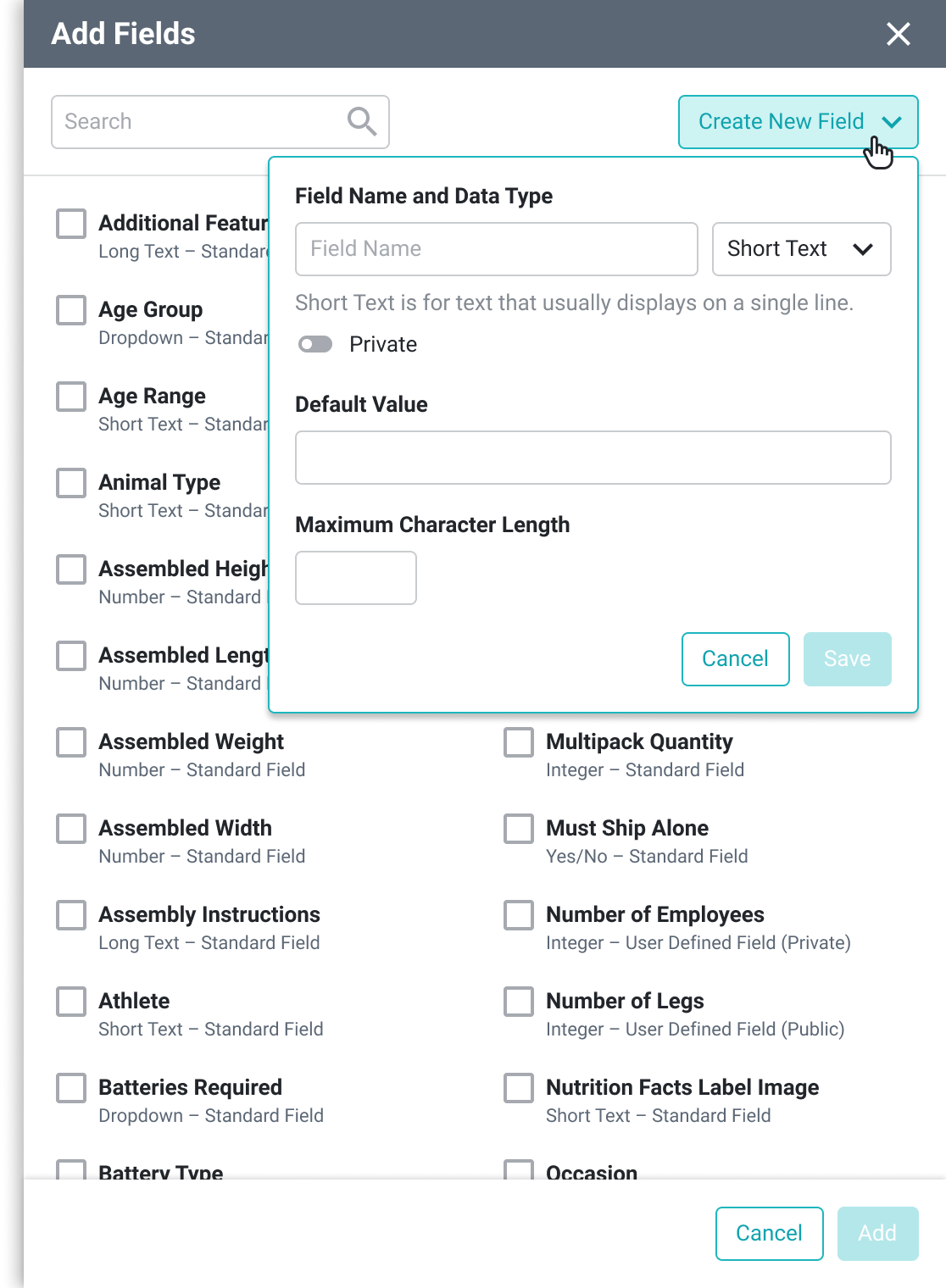Click the bottom Add button
This screenshot has width=946, height=1288.
pyautogui.click(x=877, y=1233)
